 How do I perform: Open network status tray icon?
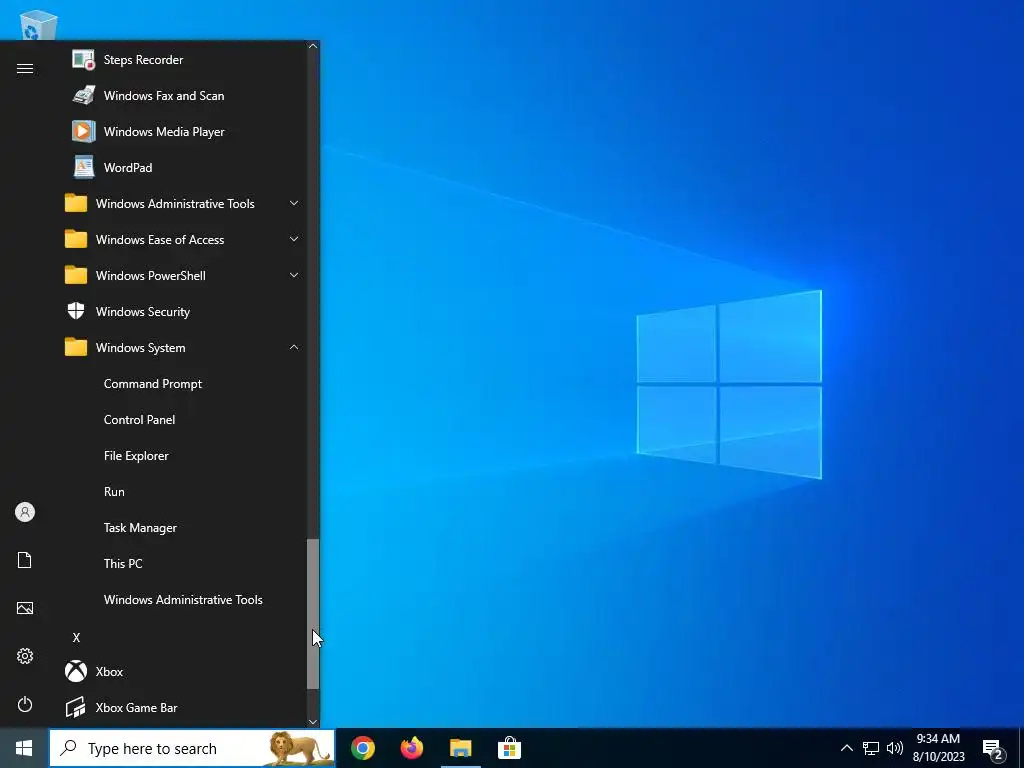point(871,748)
